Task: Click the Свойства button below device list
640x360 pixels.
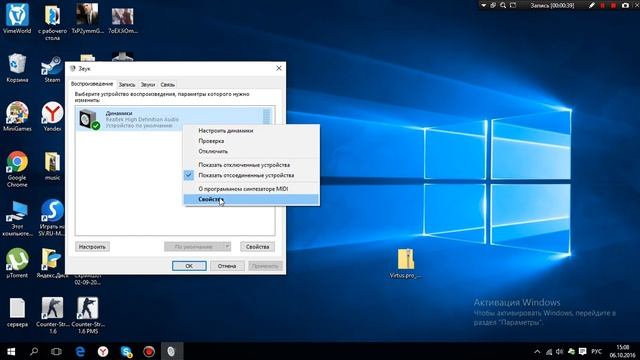Action: [x=257, y=247]
